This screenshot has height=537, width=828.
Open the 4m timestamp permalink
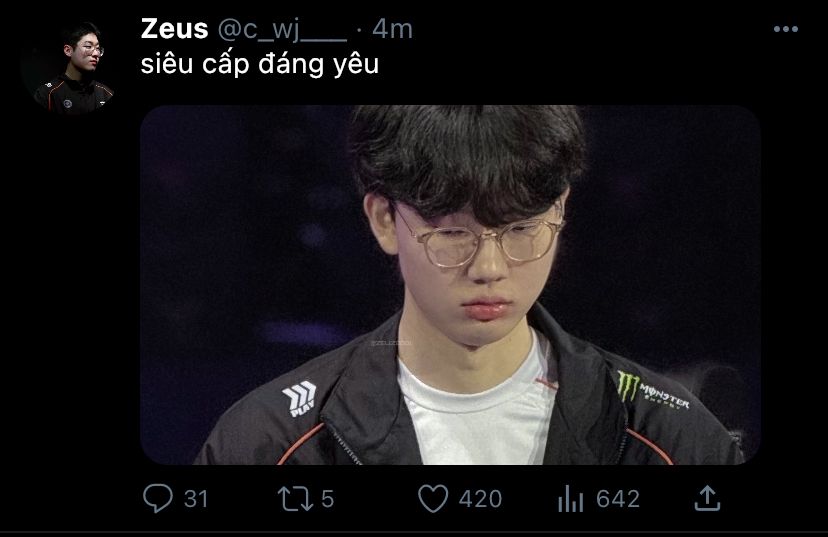point(392,29)
